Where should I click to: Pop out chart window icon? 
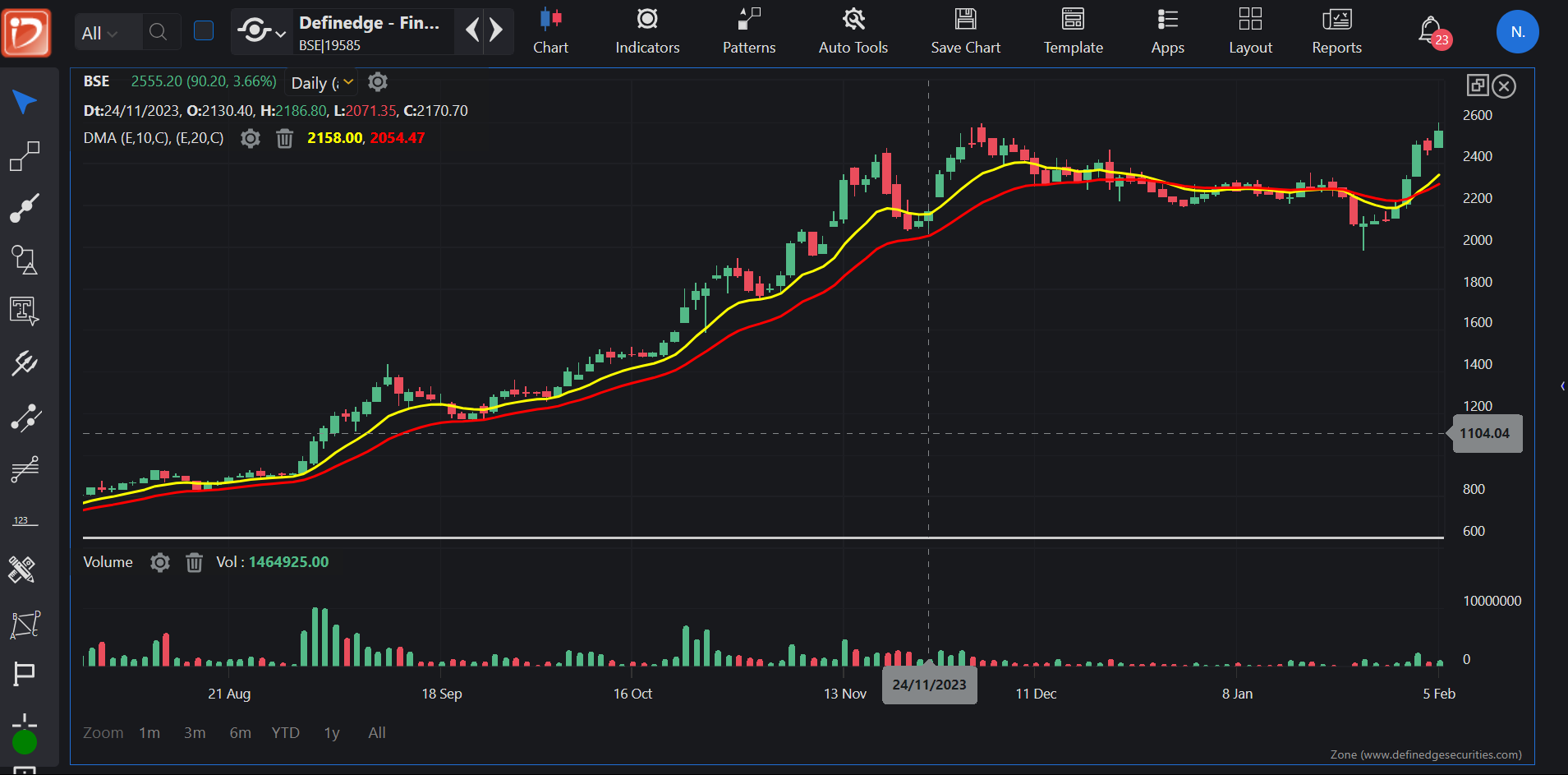(1478, 85)
